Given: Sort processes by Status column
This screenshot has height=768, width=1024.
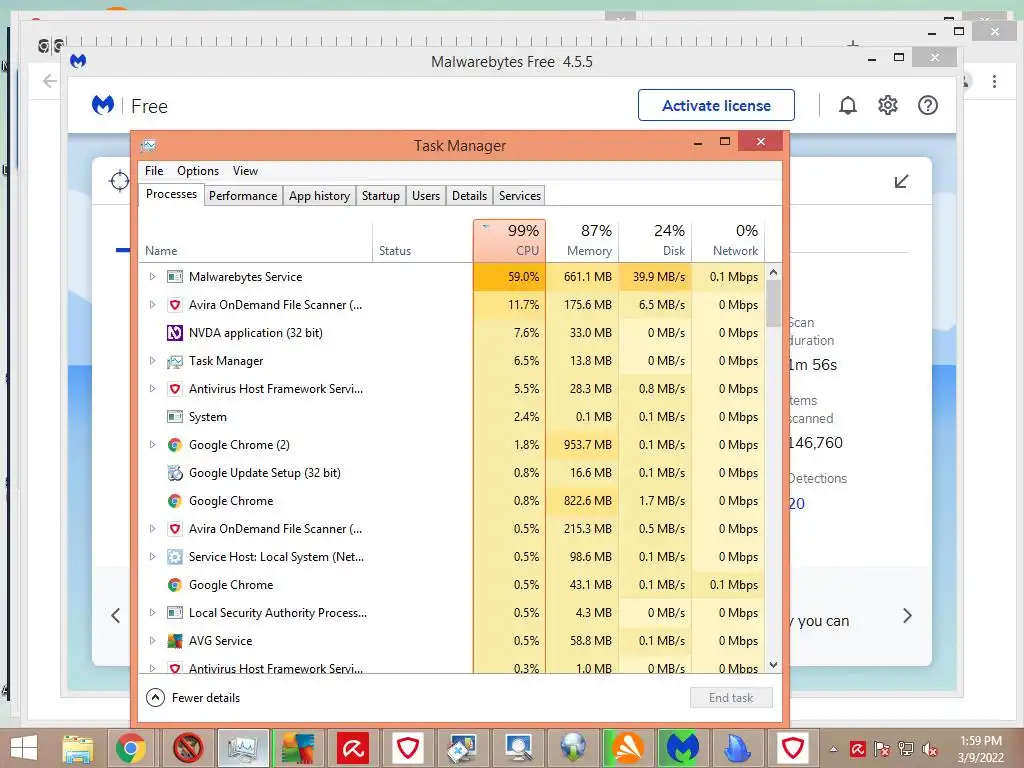Looking at the screenshot, I should pos(423,241).
